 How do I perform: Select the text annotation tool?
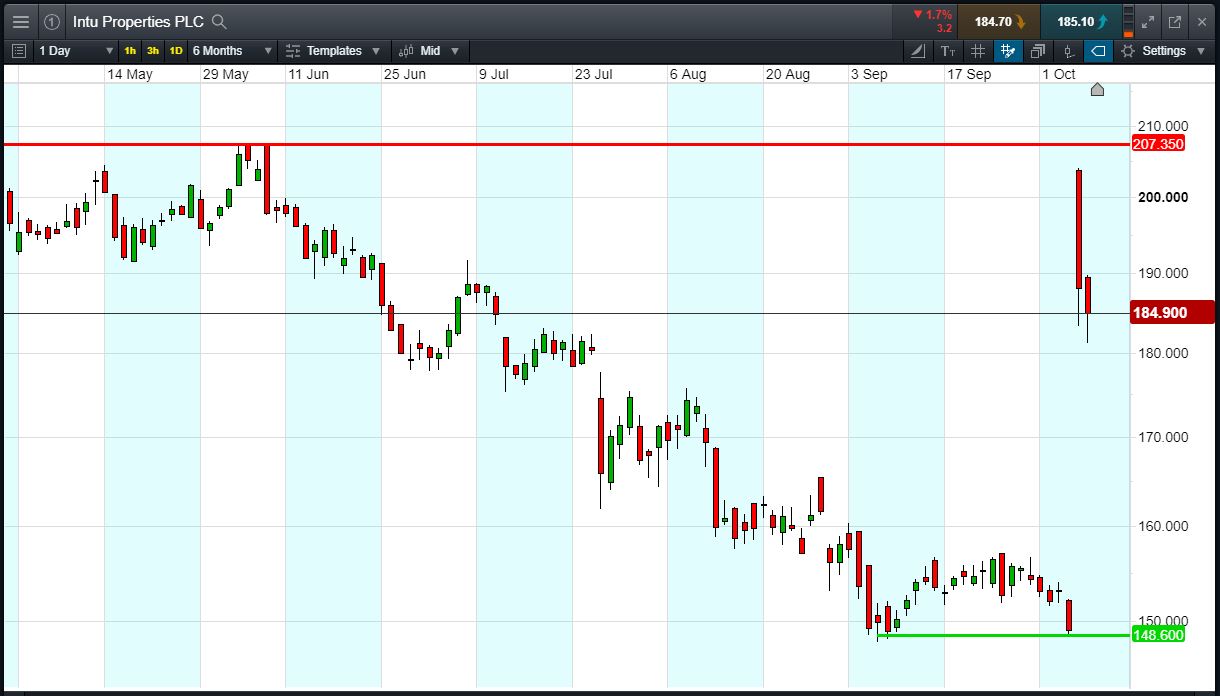coord(948,51)
